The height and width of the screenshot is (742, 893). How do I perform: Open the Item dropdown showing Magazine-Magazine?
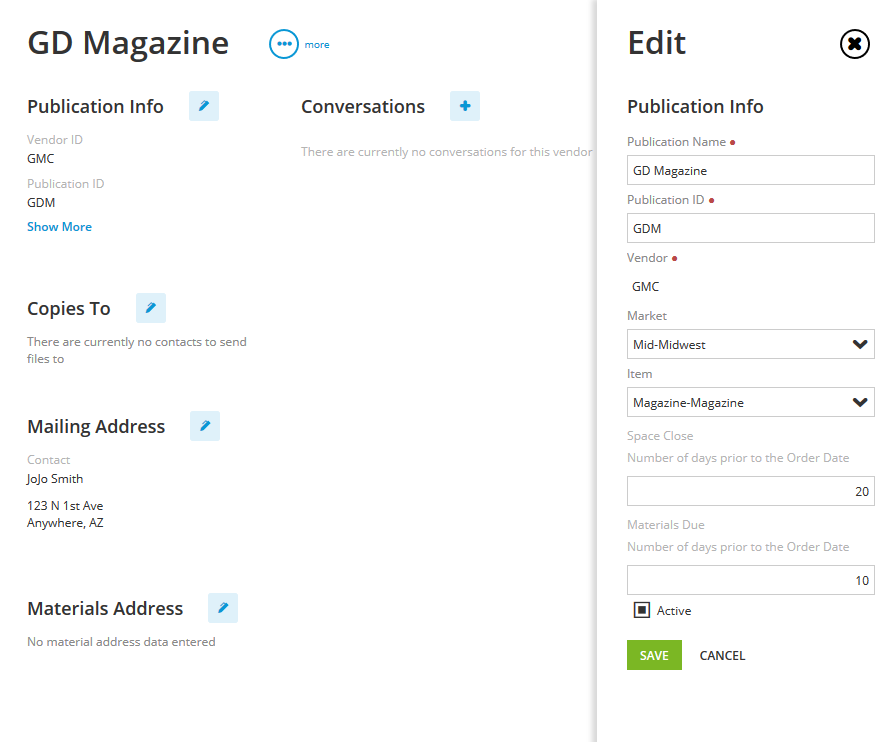click(751, 402)
